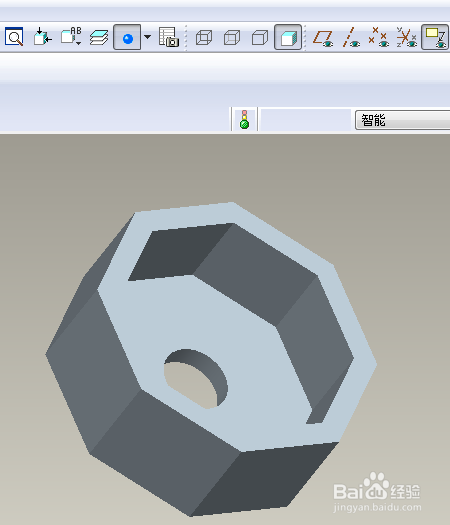The image size is (450, 525).
Task: Click the empty status message field
Action: click(305, 119)
